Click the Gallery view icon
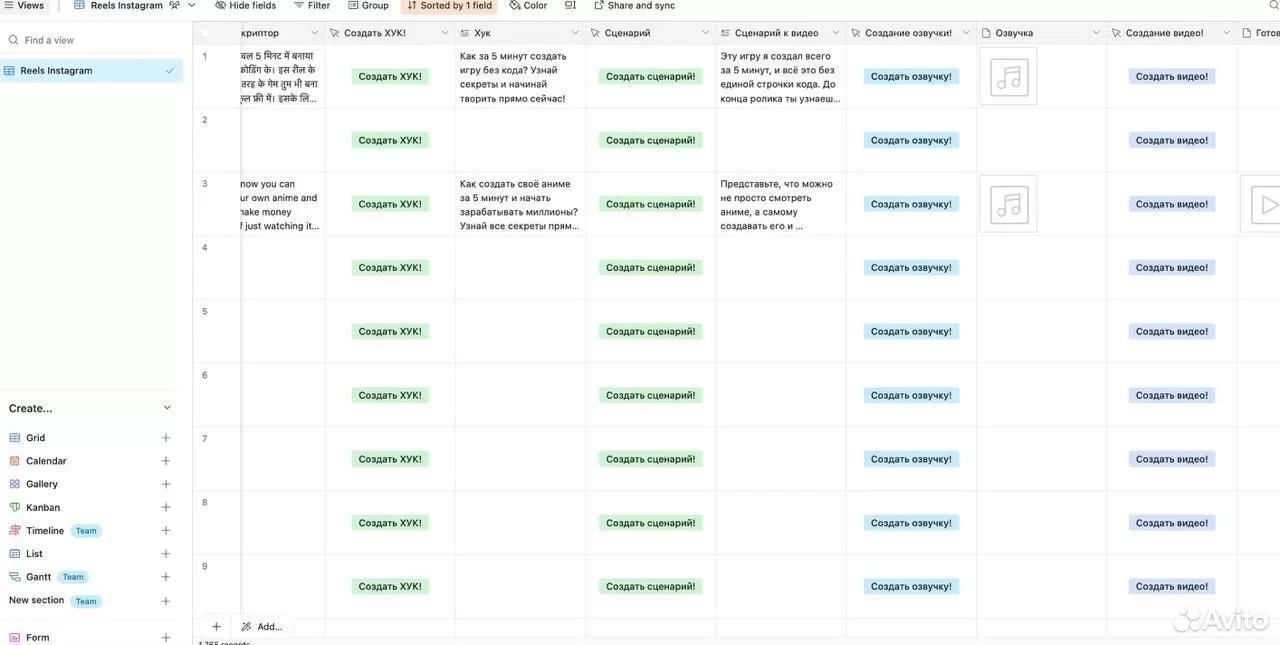Screen dimensions: 1280x645 tap(15, 484)
